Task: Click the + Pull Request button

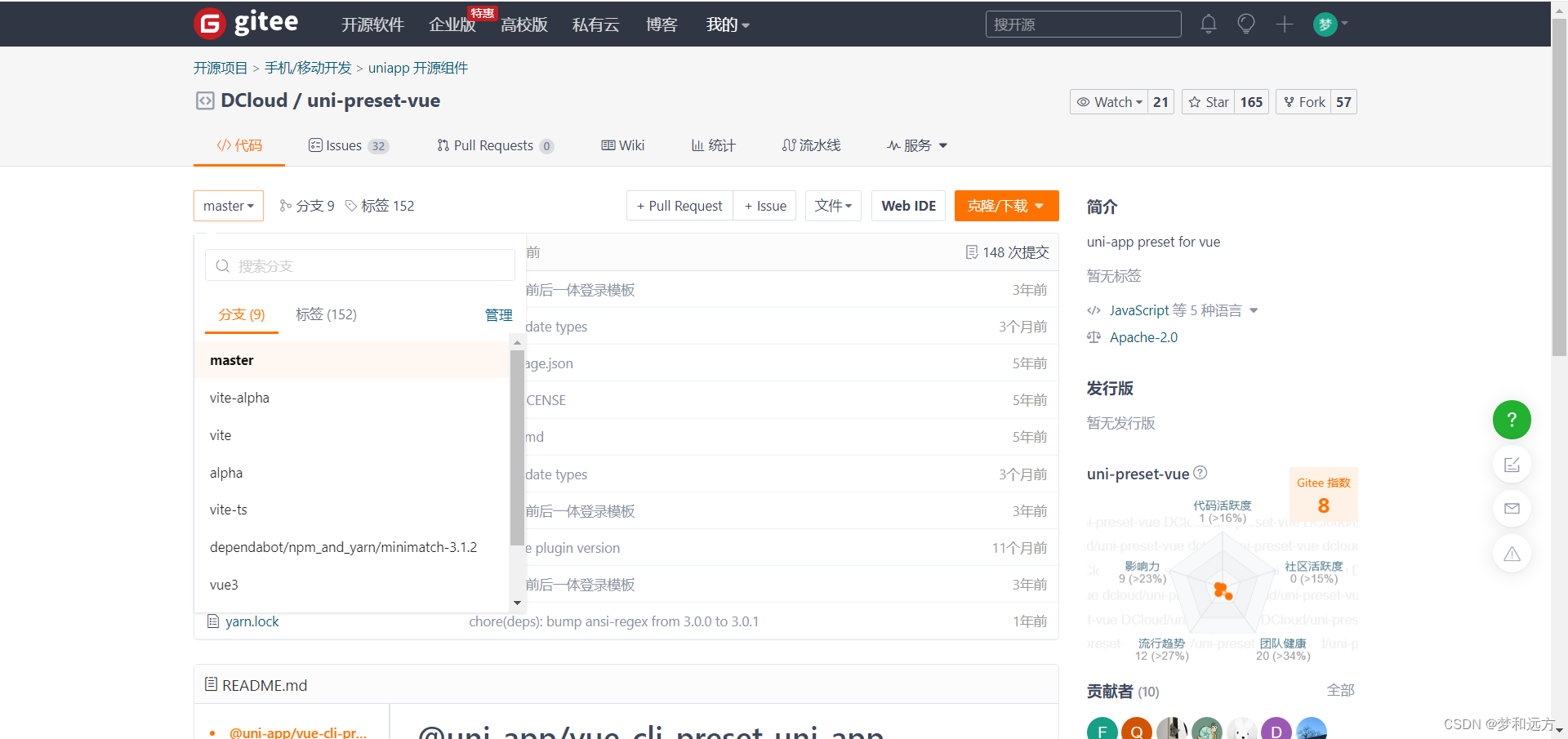Action: (679, 206)
